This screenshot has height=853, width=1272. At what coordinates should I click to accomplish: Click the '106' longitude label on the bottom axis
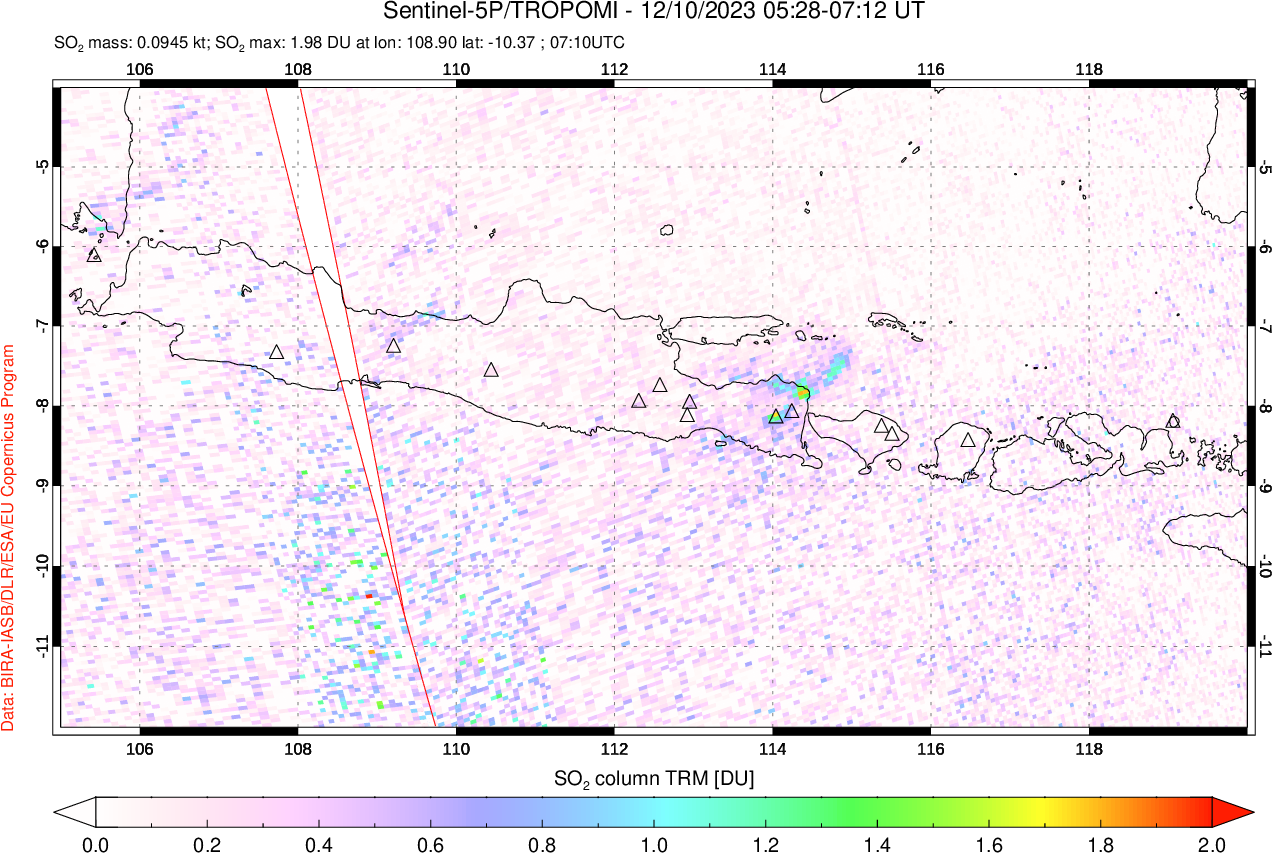(x=140, y=748)
